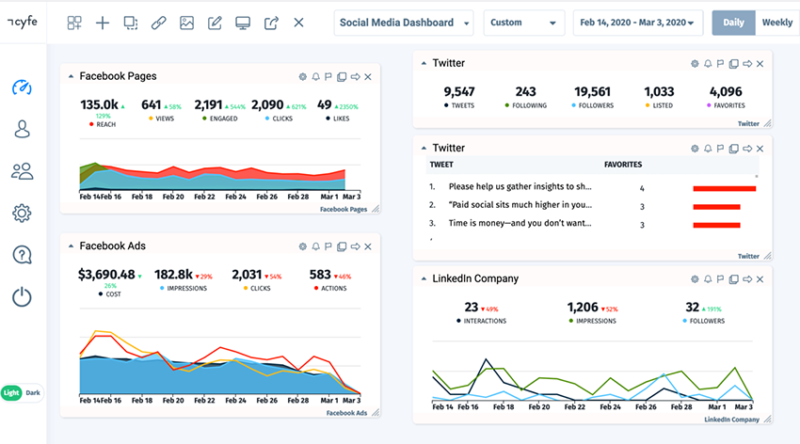Image resolution: width=800 pixels, height=444 pixels.
Task: Collapse the Twitter tweets table widget
Action: (x=423, y=148)
